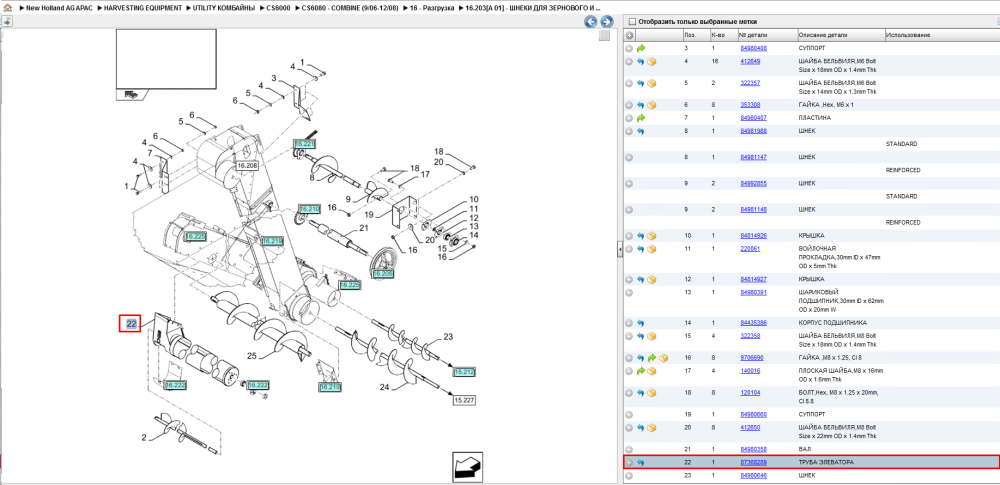Click blue arrow icon for part 220061
Image resolution: width=1000 pixels, height=485 pixels.
pyautogui.click(x=641, y=249)
